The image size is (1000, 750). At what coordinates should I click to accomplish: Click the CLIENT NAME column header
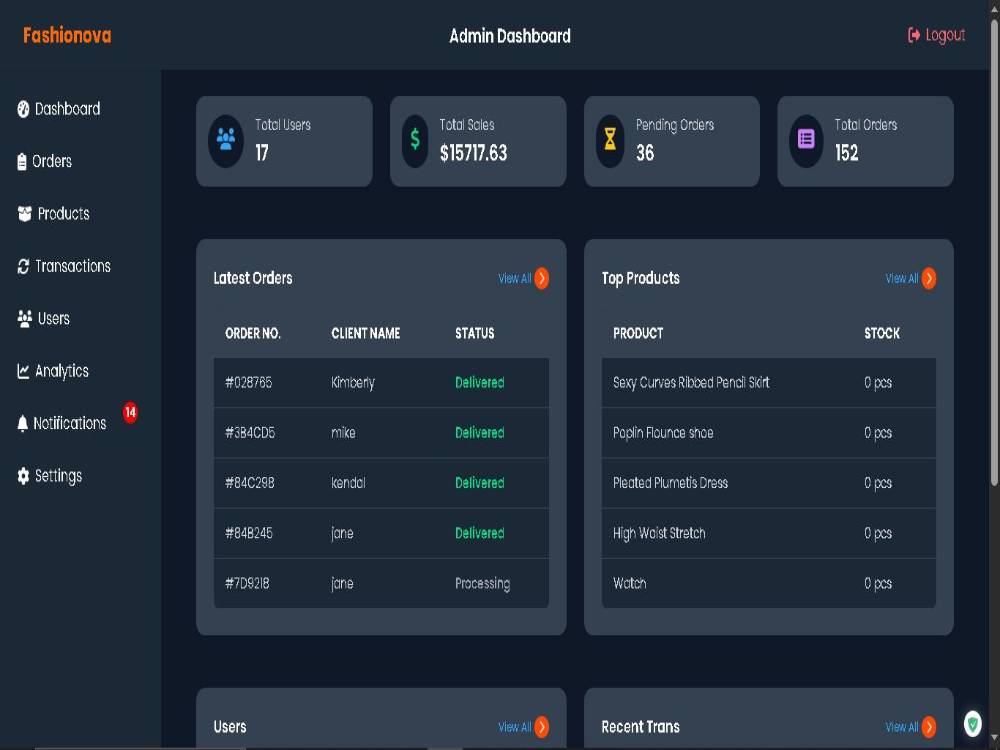(x=365, y=333)
